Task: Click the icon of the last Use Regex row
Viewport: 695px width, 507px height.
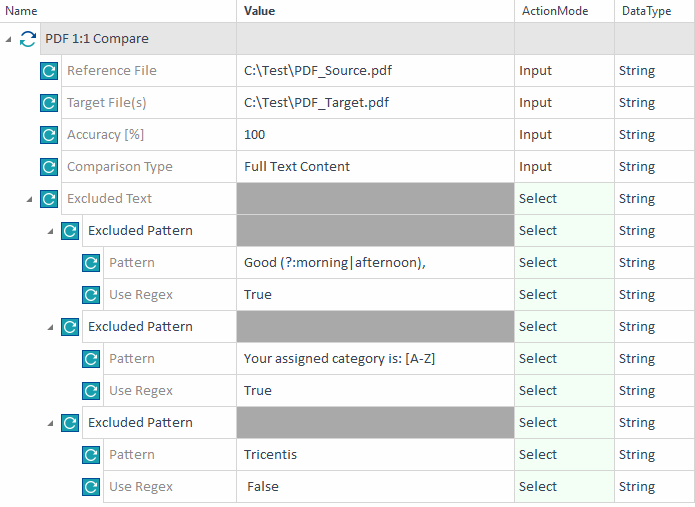Action: coord(91,487)
